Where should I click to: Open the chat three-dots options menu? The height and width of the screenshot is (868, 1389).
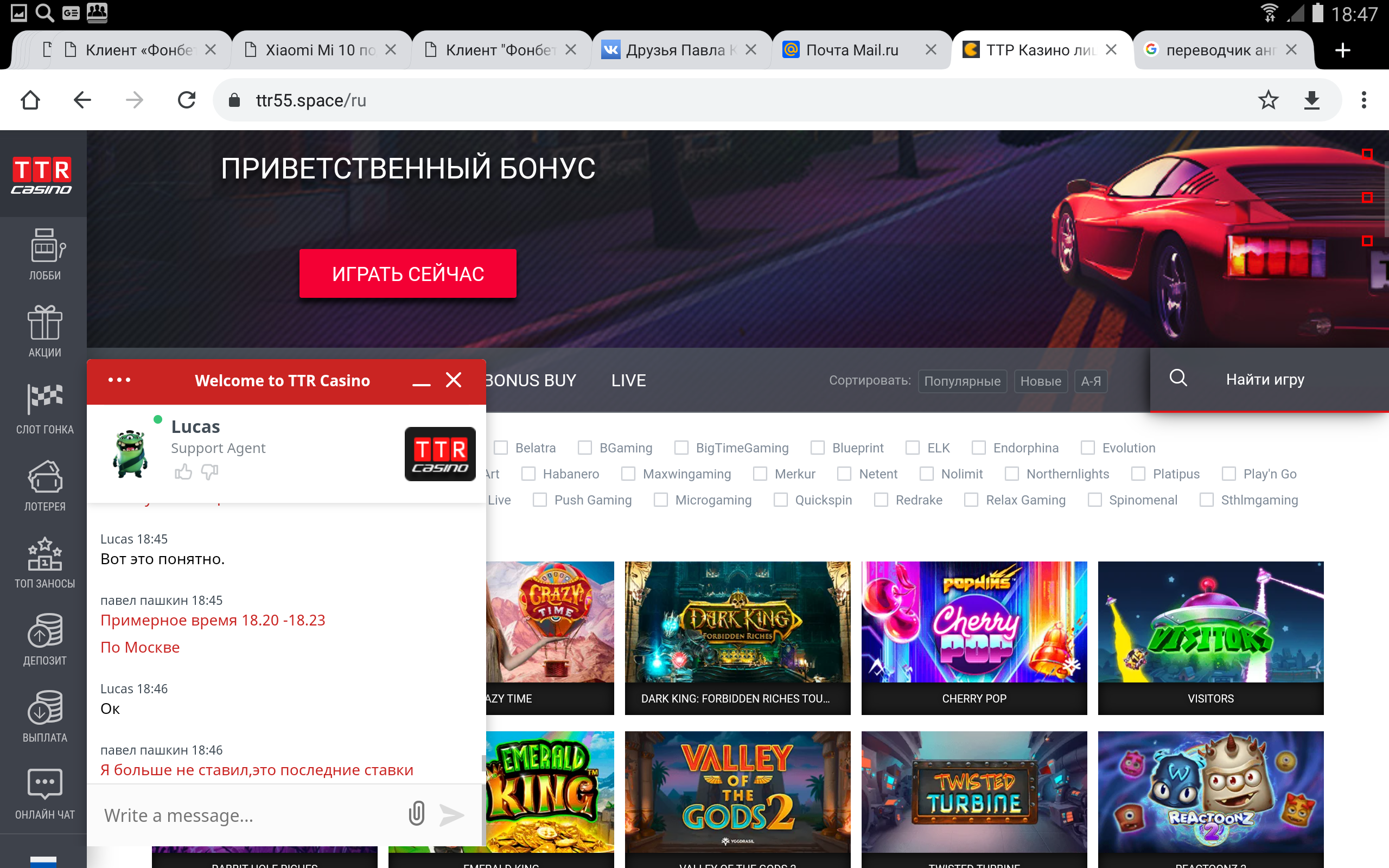tap(119, 380)
